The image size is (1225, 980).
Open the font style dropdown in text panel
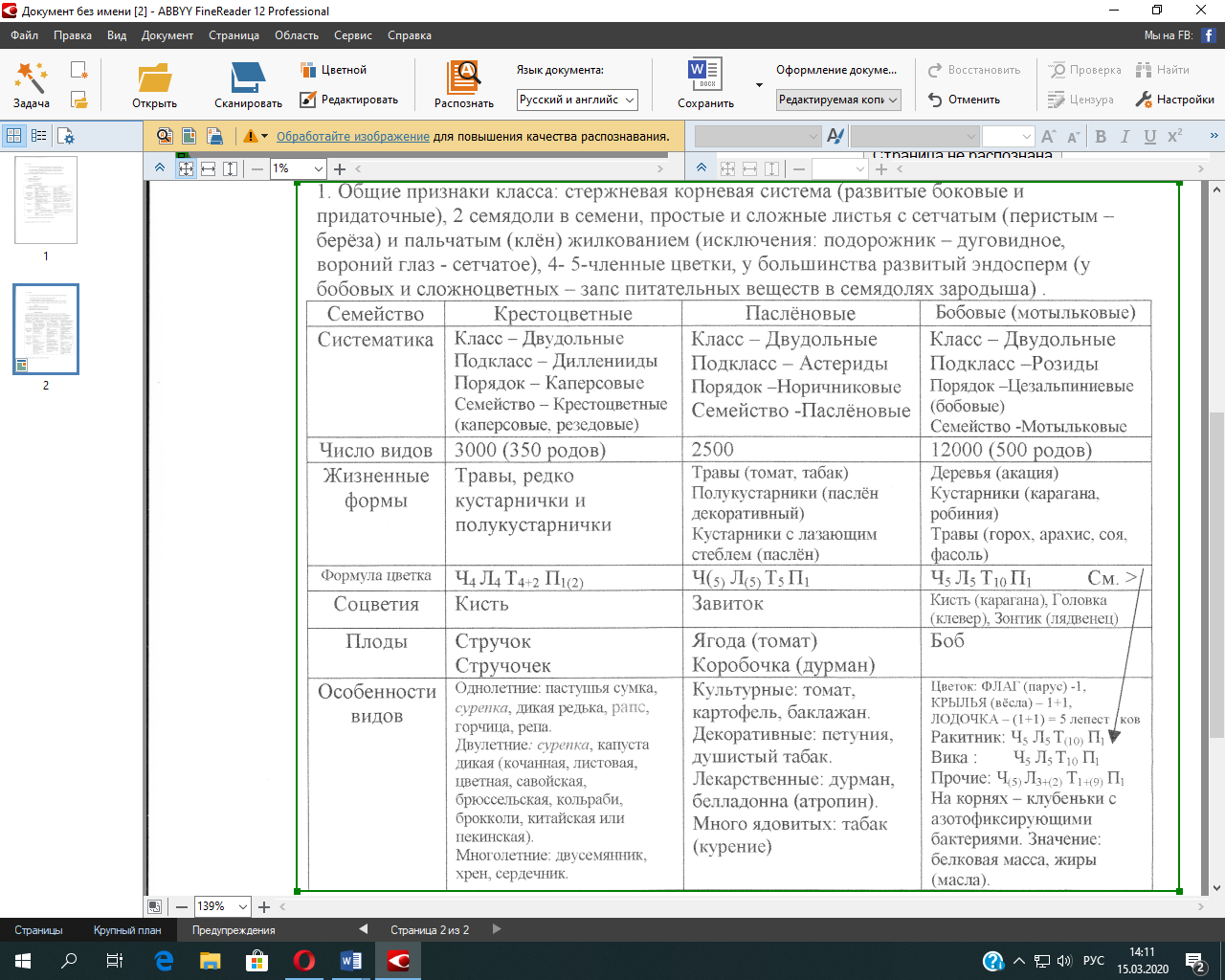758,136
